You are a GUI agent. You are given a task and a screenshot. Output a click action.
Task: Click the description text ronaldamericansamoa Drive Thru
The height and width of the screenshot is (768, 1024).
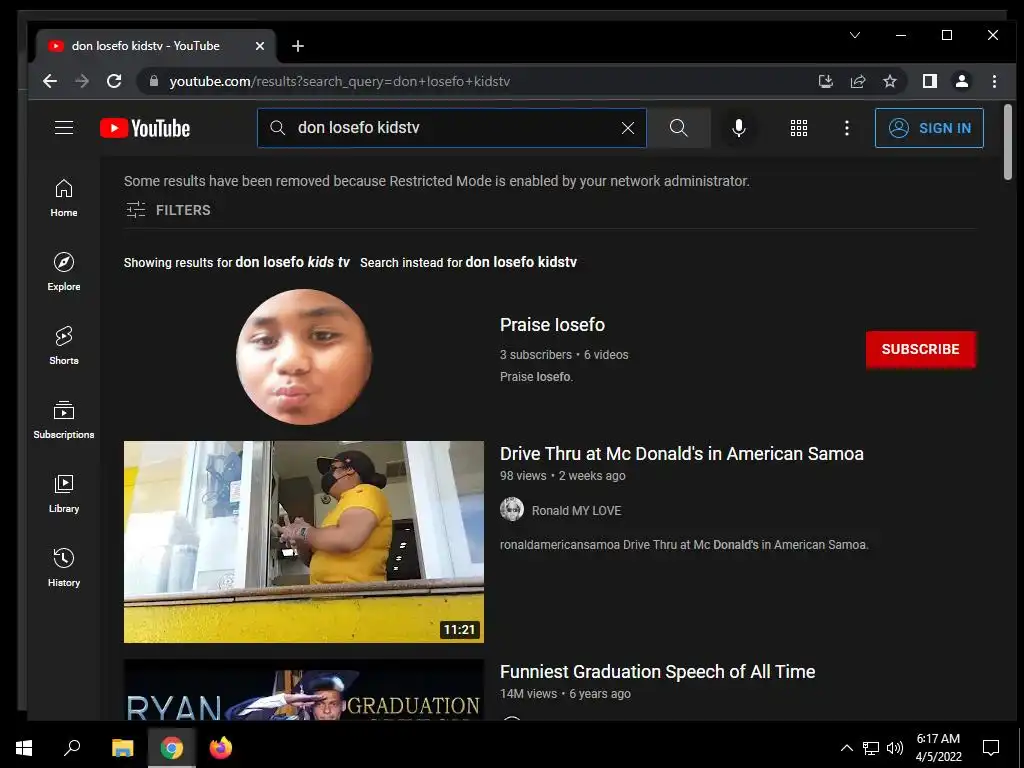[x=684, y=545]
